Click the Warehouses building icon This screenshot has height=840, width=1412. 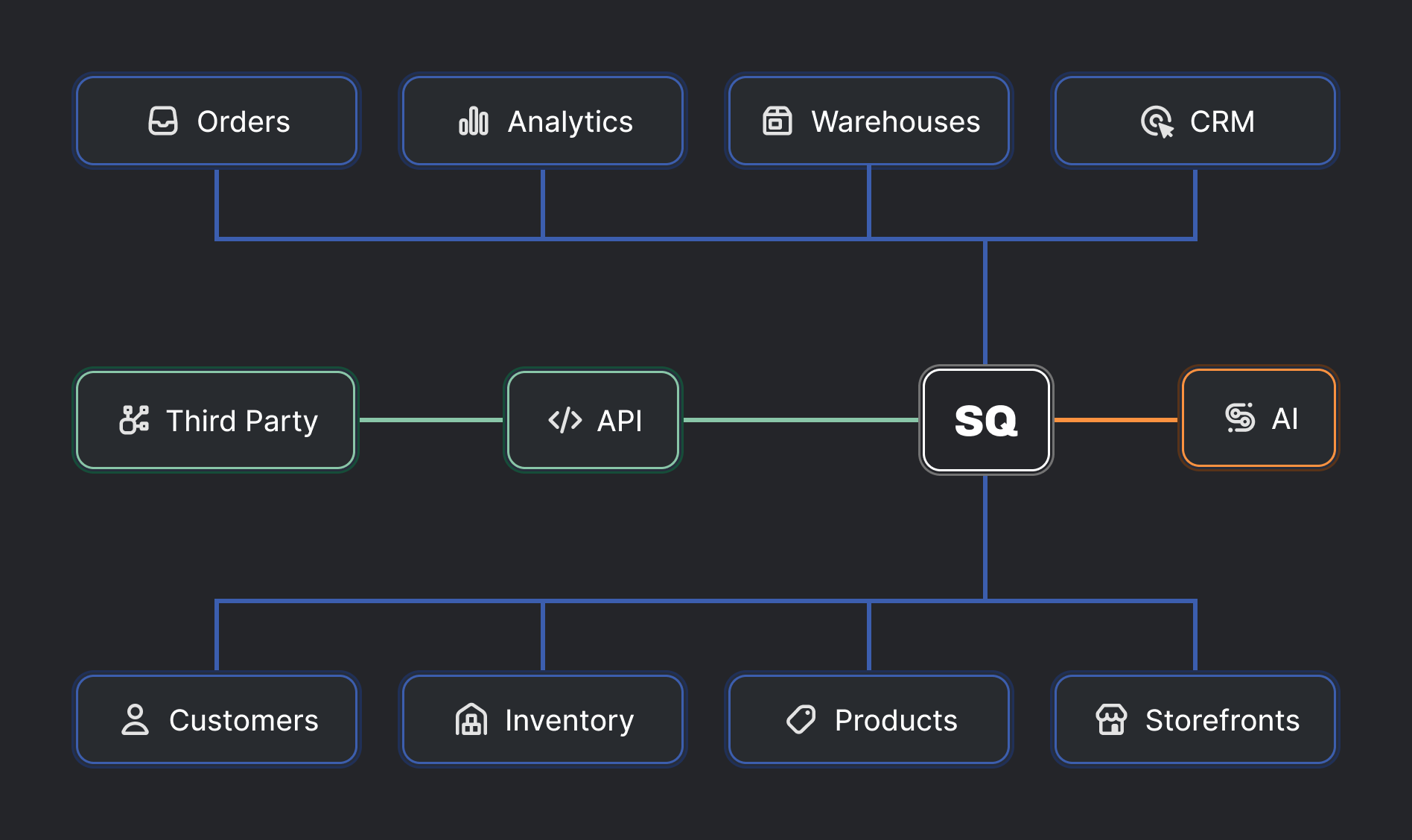pyautogui.click(x=777, y=121)
